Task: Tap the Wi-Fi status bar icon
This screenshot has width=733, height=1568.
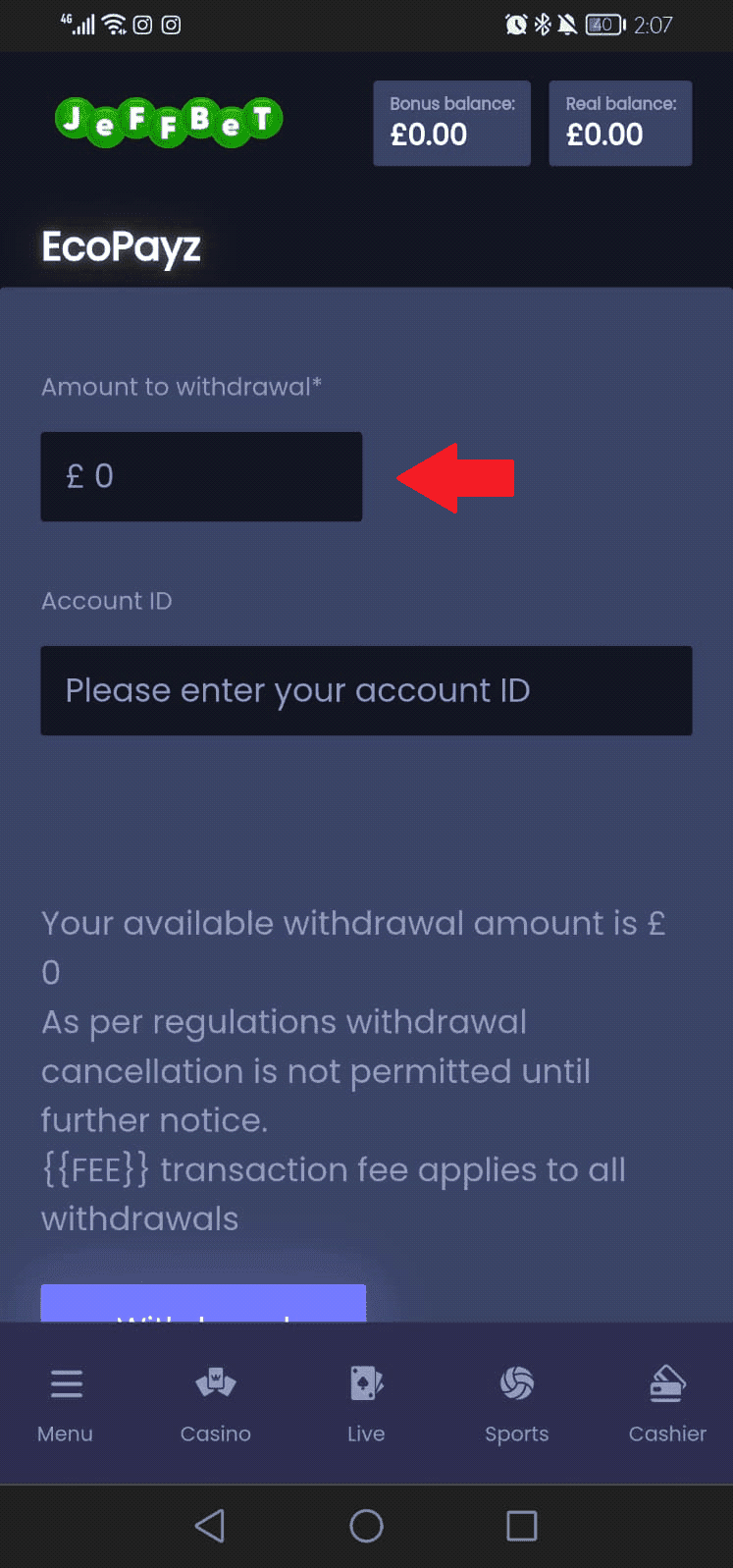Action: pos(114,25)
